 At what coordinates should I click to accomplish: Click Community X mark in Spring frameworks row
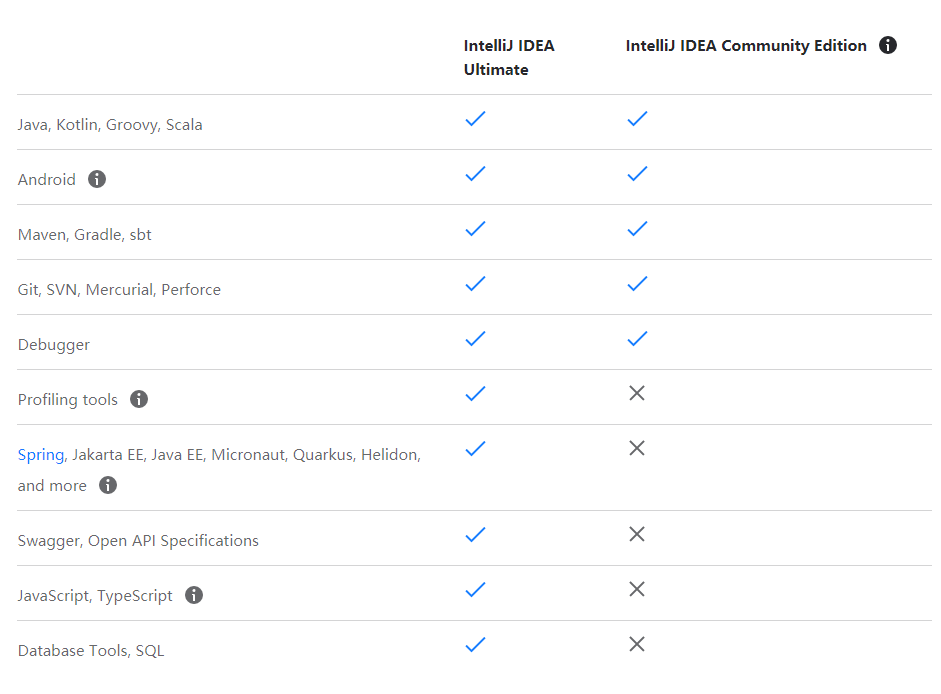click(637, 448)
